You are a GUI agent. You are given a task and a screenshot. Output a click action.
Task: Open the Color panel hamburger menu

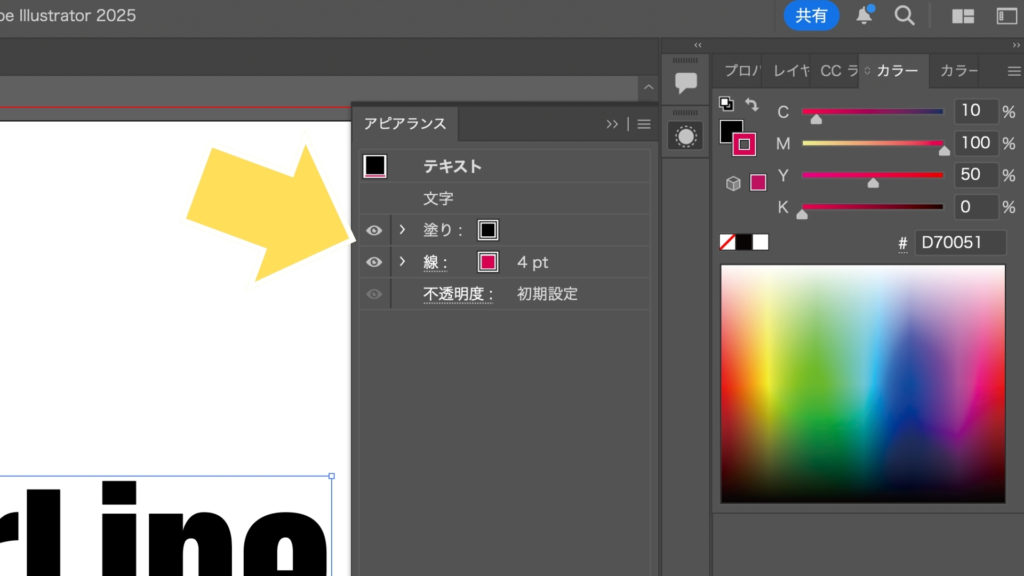point(1013,71)
